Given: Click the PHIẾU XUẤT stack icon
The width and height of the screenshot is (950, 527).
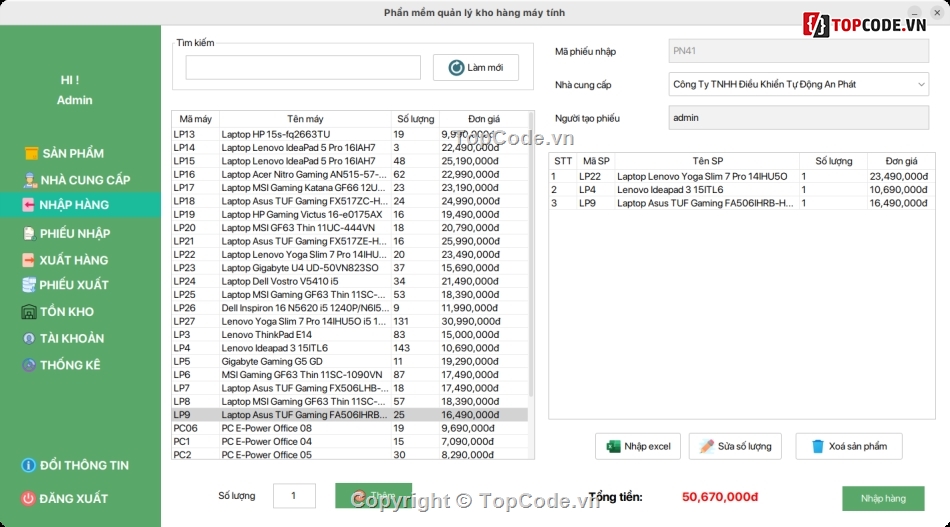Looking at the screenshot, I should tap(28, 285).
